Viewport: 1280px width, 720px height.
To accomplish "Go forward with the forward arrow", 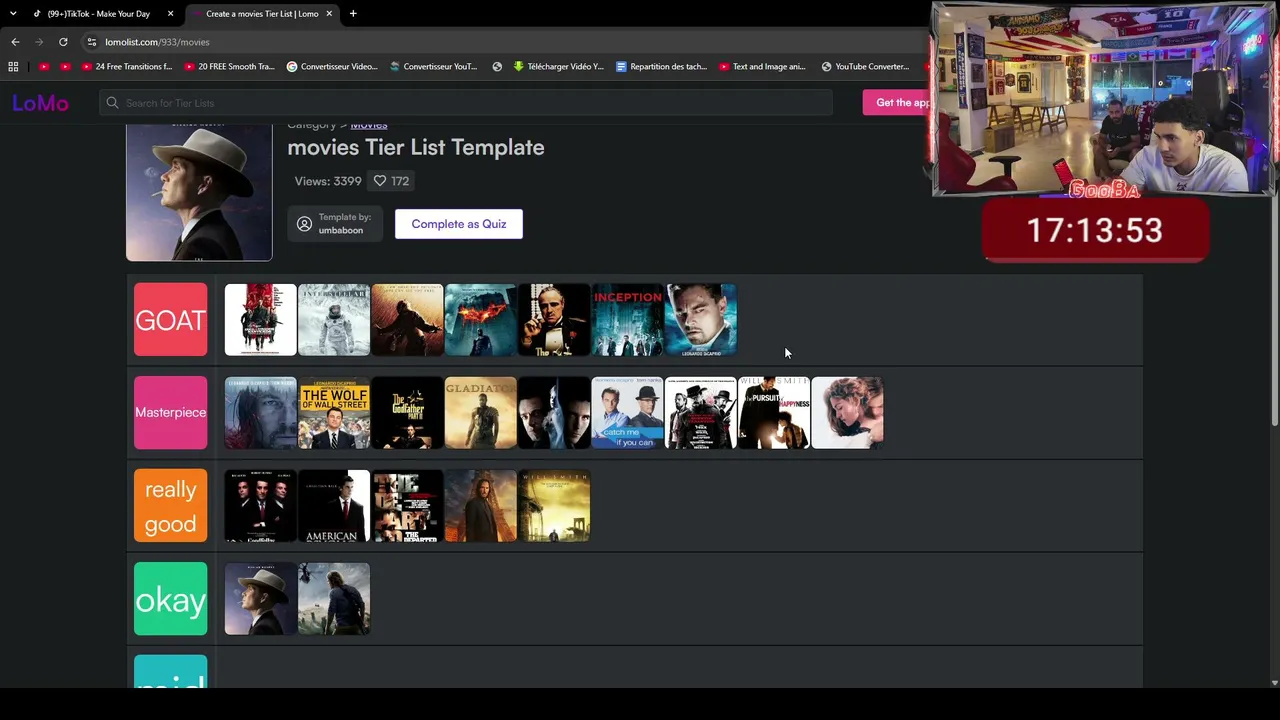I will pyautogui.click(x=39, y=42).
